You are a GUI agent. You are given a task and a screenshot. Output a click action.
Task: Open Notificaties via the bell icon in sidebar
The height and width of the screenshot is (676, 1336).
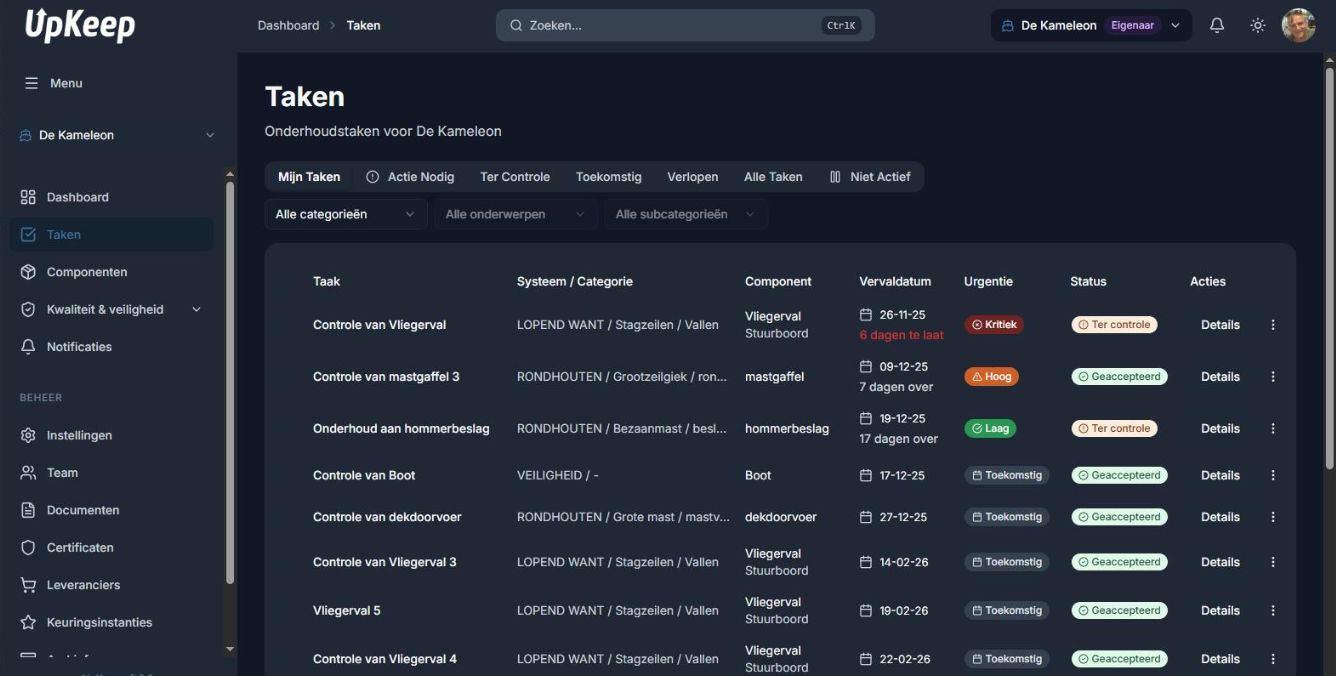[x=30, y=346]
